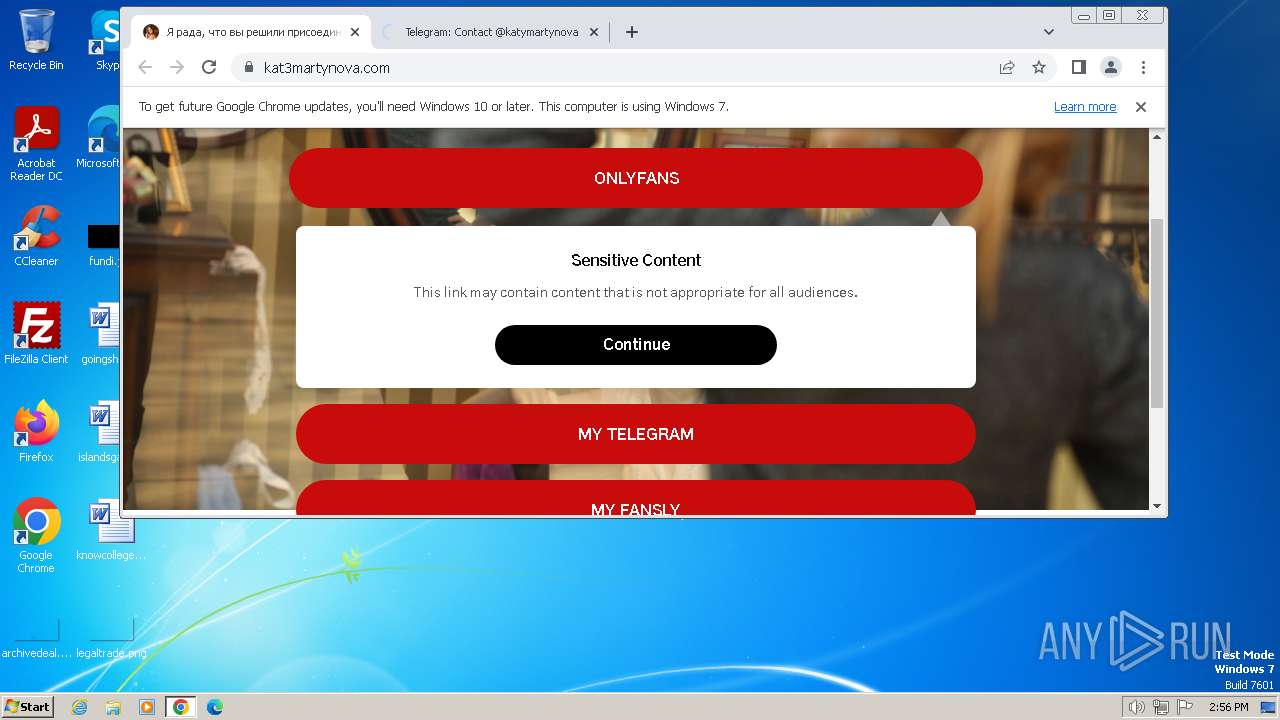Click the taskbar clock showing 2:56 PM
Viewport: 1280px width, 720px height.
pos(1228,707)
